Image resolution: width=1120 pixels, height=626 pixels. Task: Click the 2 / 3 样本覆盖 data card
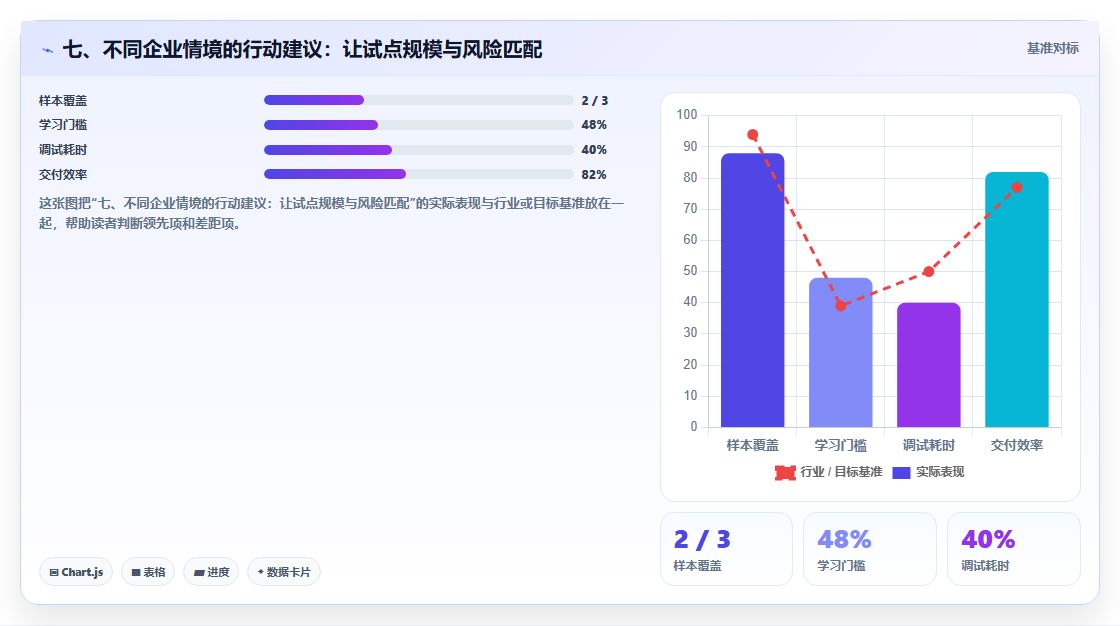point(726,549)
